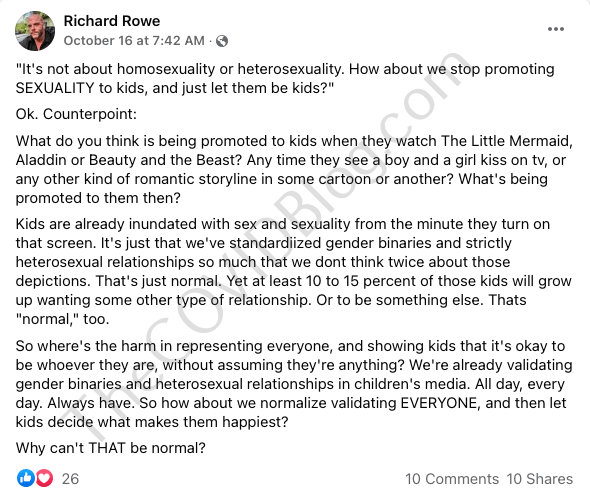Click the paragraph mentioning The Little Mermaid
This screenshot has width=590, height=498.
294,169
